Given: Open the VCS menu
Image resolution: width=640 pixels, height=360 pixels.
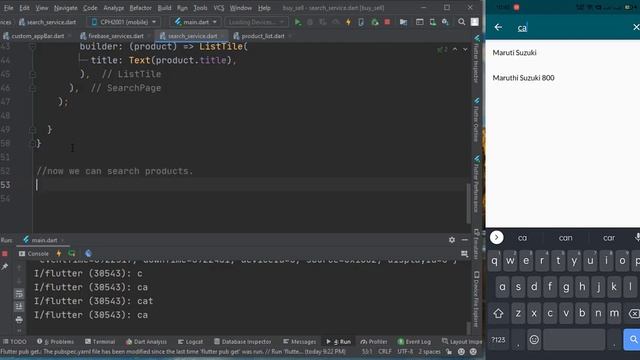Looking at the screenshot, I should point(219,8).
